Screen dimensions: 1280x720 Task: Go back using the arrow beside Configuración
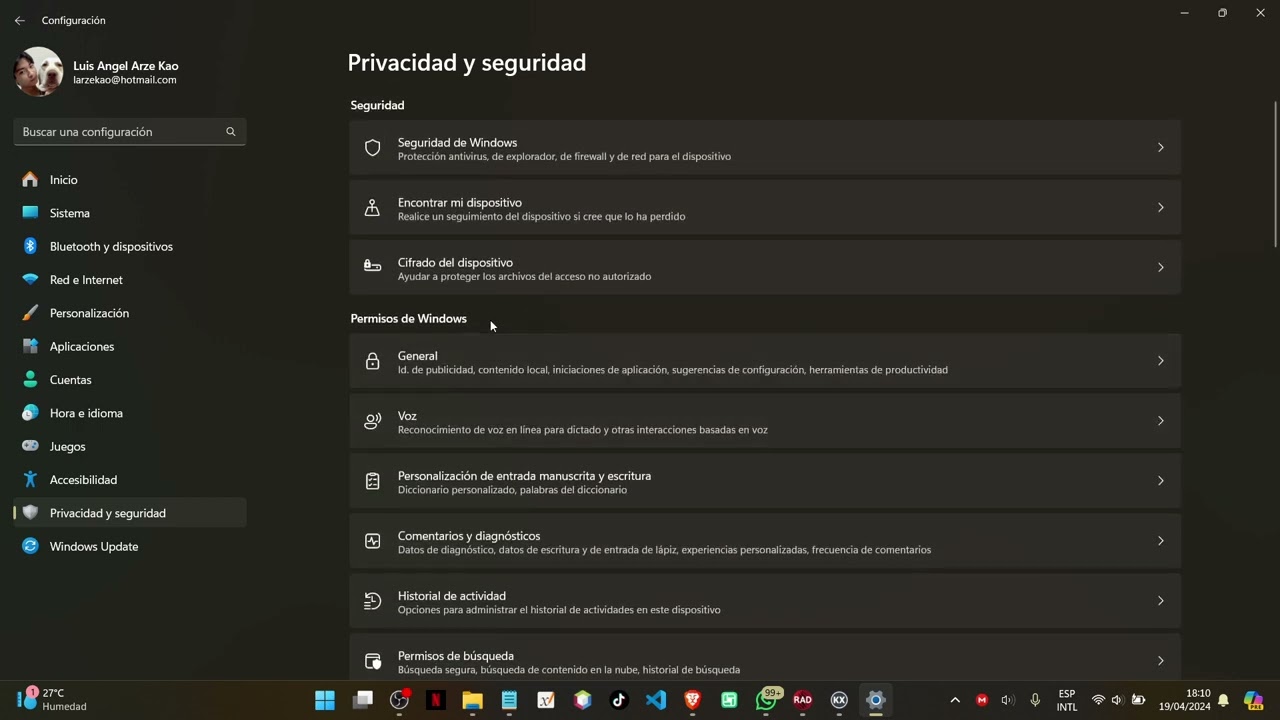(19, 20)
